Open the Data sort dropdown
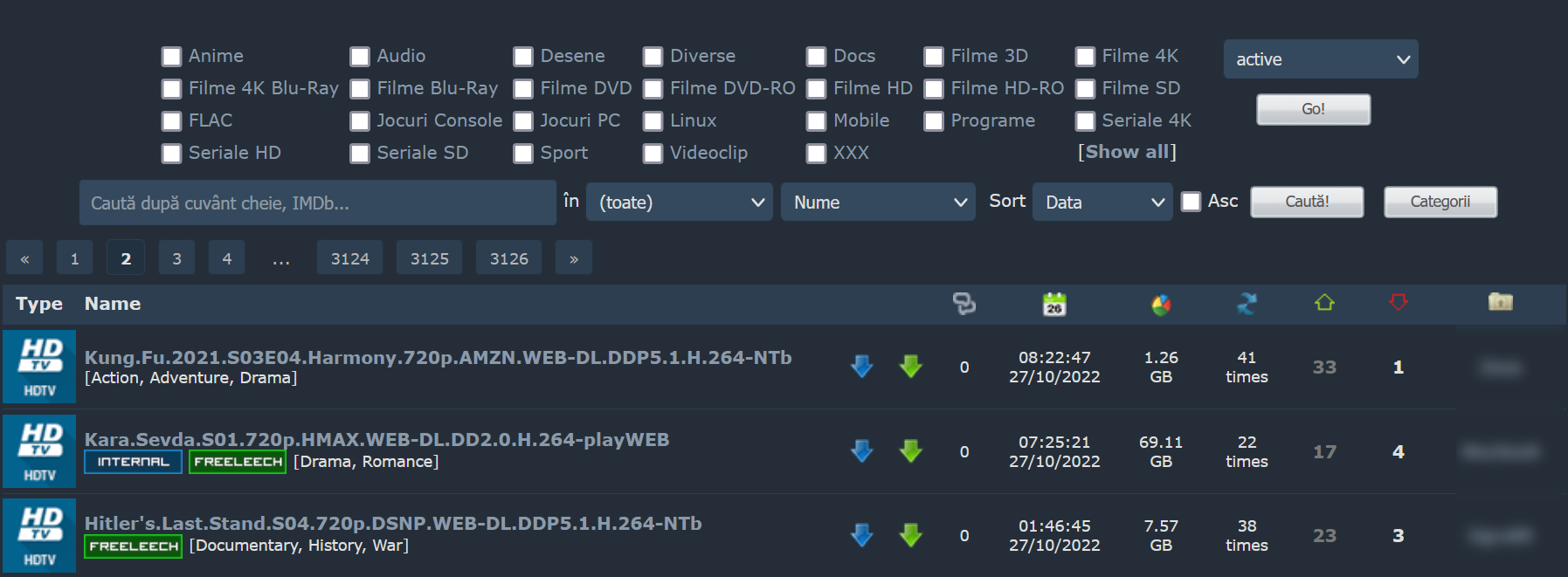1568x577 pixels. (x=1102, y=202)
